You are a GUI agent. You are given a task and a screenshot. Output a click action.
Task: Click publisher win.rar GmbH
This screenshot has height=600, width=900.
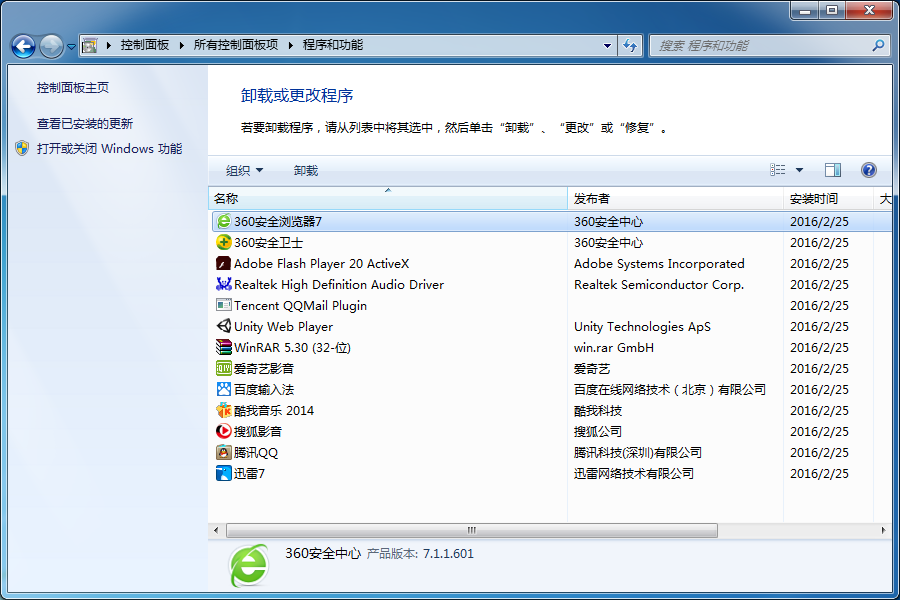click(614, 347)
